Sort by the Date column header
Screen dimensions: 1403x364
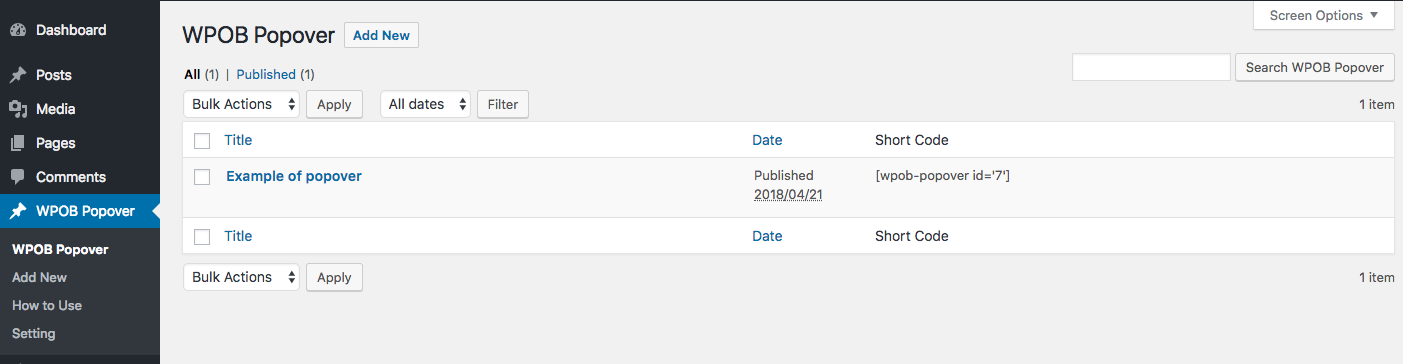pyautogui.click(x=767, y=140)
